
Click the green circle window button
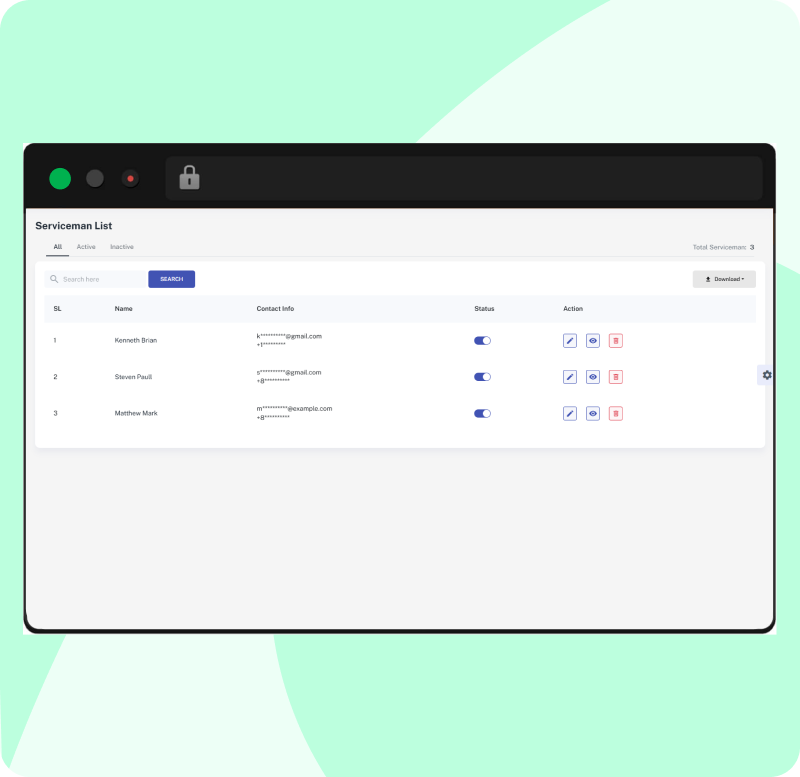tap(60, 179)
